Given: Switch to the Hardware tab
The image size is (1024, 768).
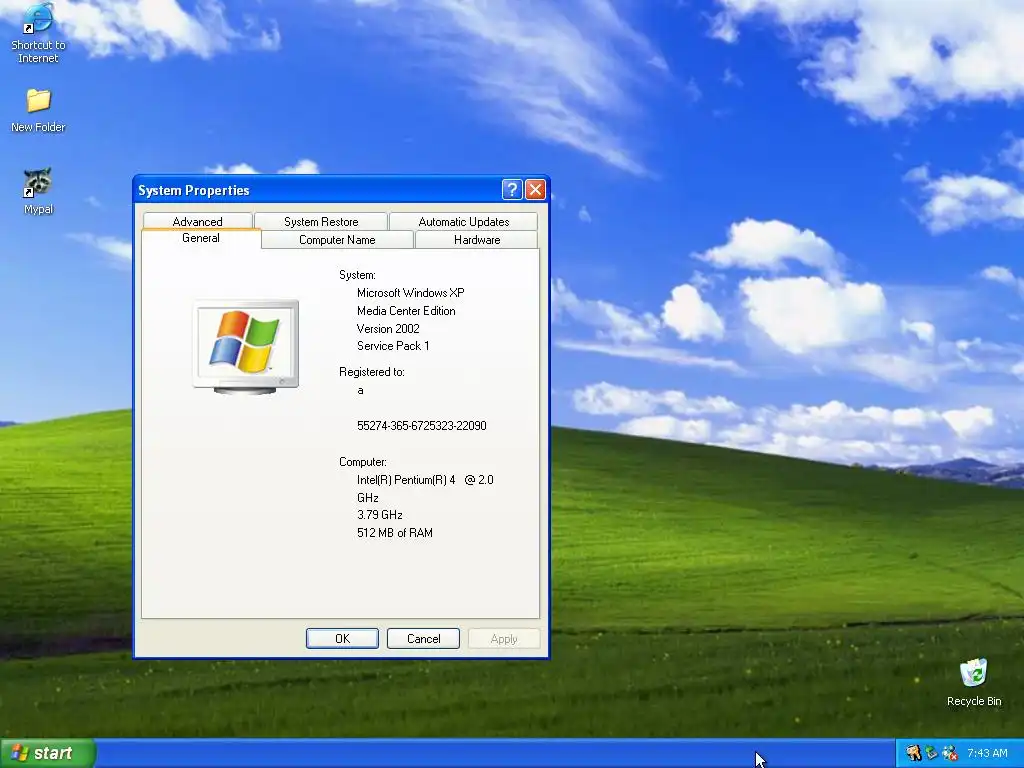Looking at the screenshot, I should coord(477,240).
